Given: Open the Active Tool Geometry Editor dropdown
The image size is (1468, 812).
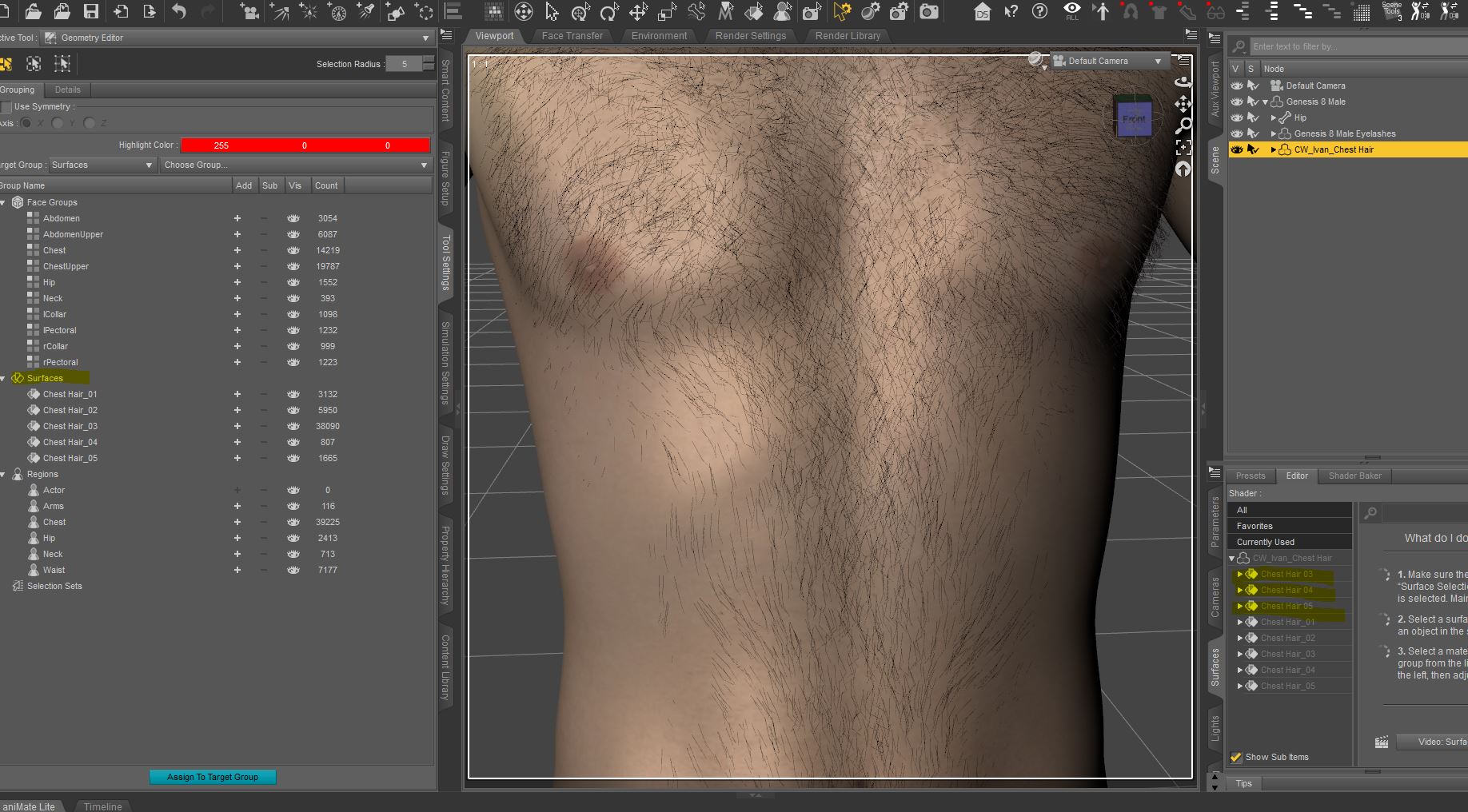Looking at the screenshot, I should coord(238,38).
